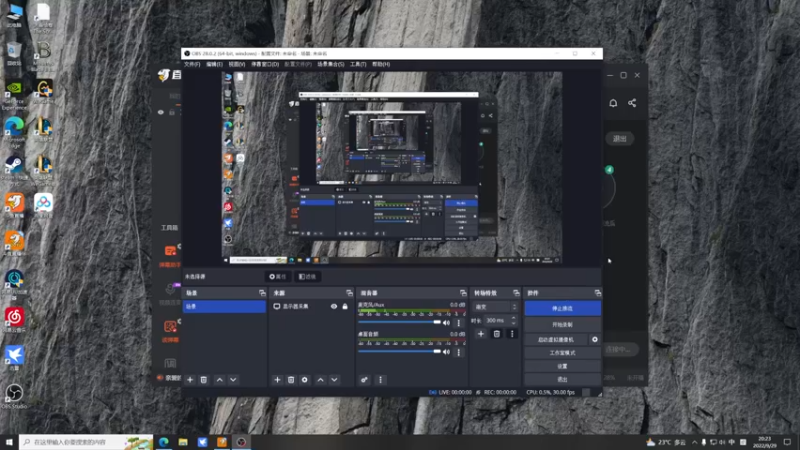The height and width of the screenshot is (450, 800).
Task: Pop out the Controls dock panel
Action: pos(597,293)
